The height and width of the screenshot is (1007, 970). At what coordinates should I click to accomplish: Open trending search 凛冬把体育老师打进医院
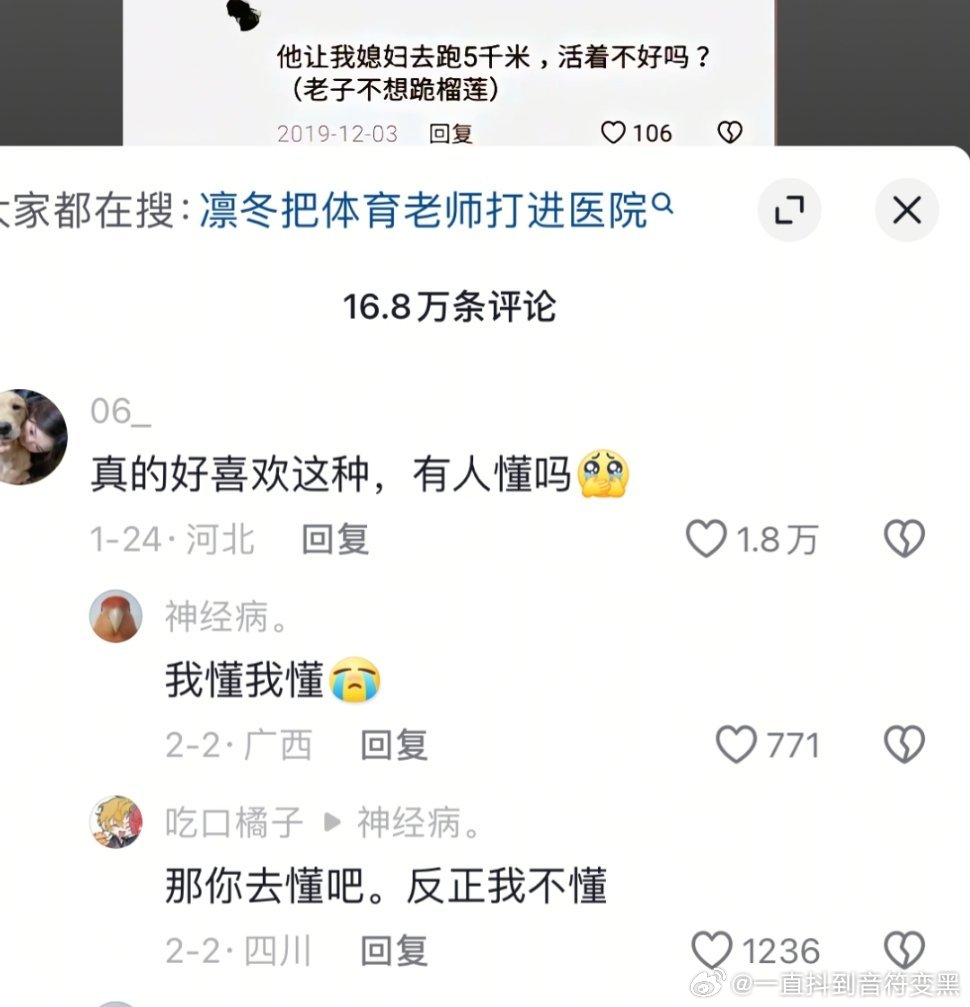pos(424,210)
